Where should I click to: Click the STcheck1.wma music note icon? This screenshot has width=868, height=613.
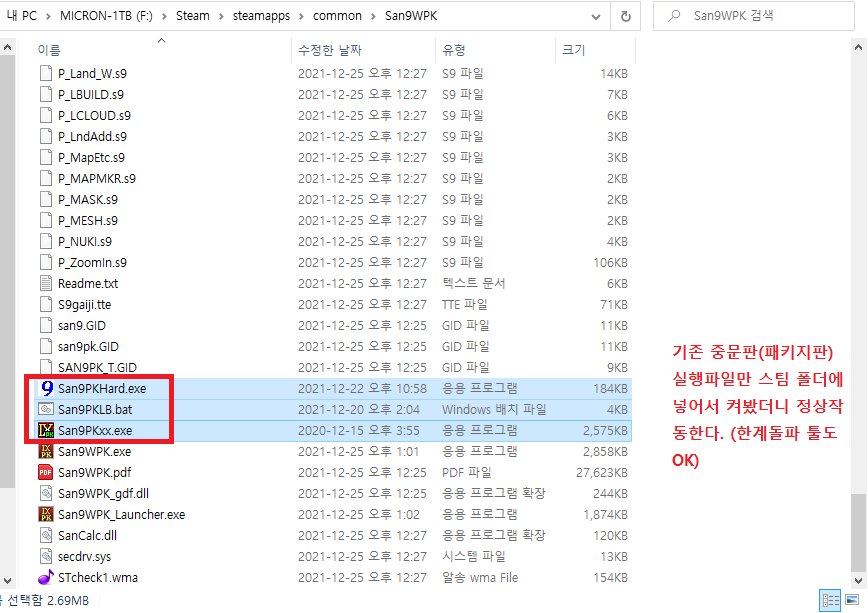point(46,578)
